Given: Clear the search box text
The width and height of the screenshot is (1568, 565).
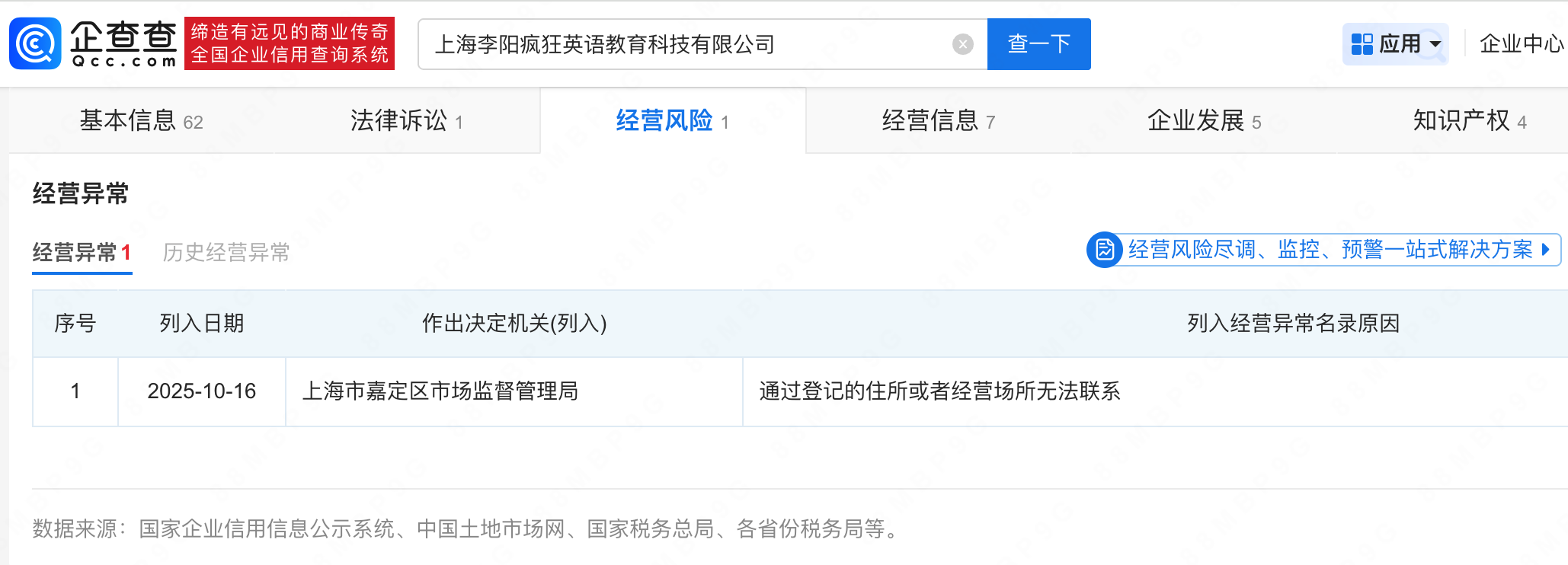Looking at the screenshot, I should point(962,44).
